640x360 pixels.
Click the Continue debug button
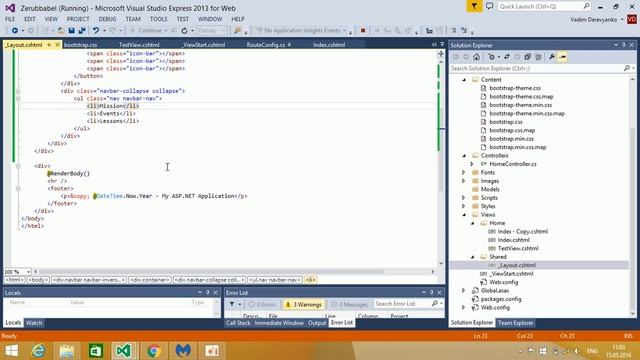(x=147, y=31)
